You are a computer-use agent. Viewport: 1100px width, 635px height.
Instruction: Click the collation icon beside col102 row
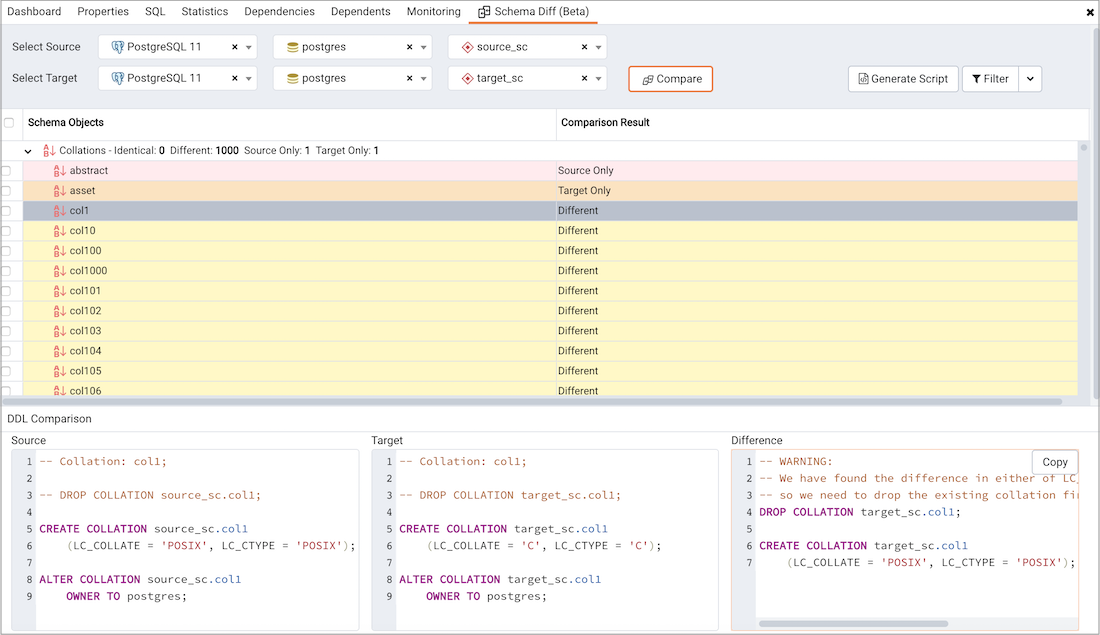pos(60,311)
